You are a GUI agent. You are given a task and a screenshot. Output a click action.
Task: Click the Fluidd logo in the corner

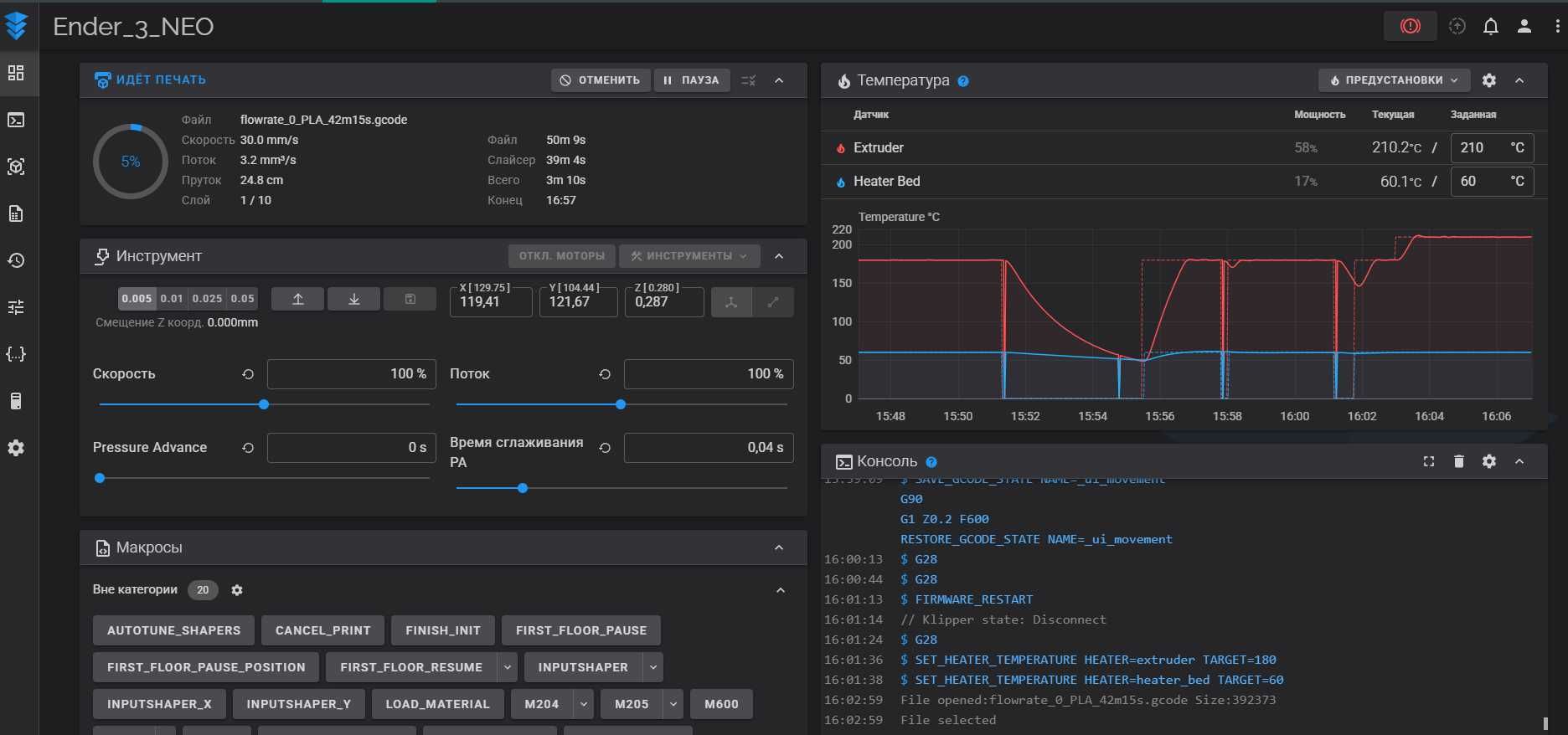point(16,26)
